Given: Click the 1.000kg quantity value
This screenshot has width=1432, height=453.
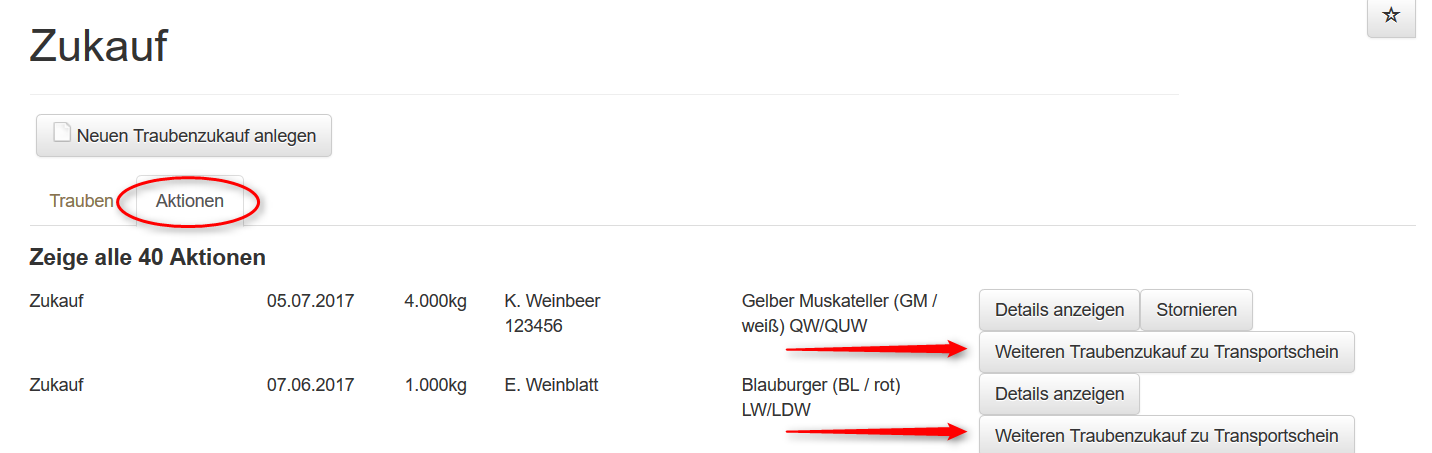Looking at the screenshot, I should [435, 385].
